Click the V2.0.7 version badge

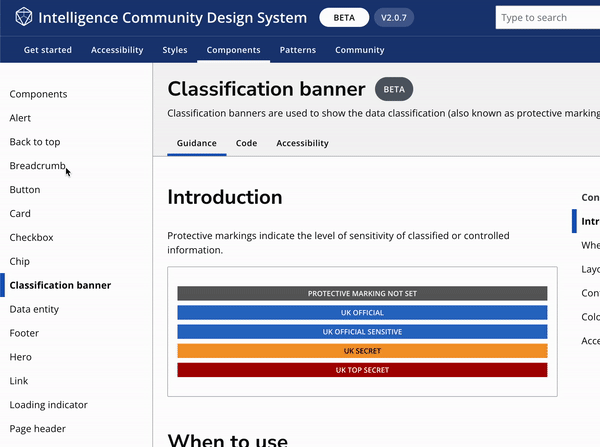pos(394,18)
